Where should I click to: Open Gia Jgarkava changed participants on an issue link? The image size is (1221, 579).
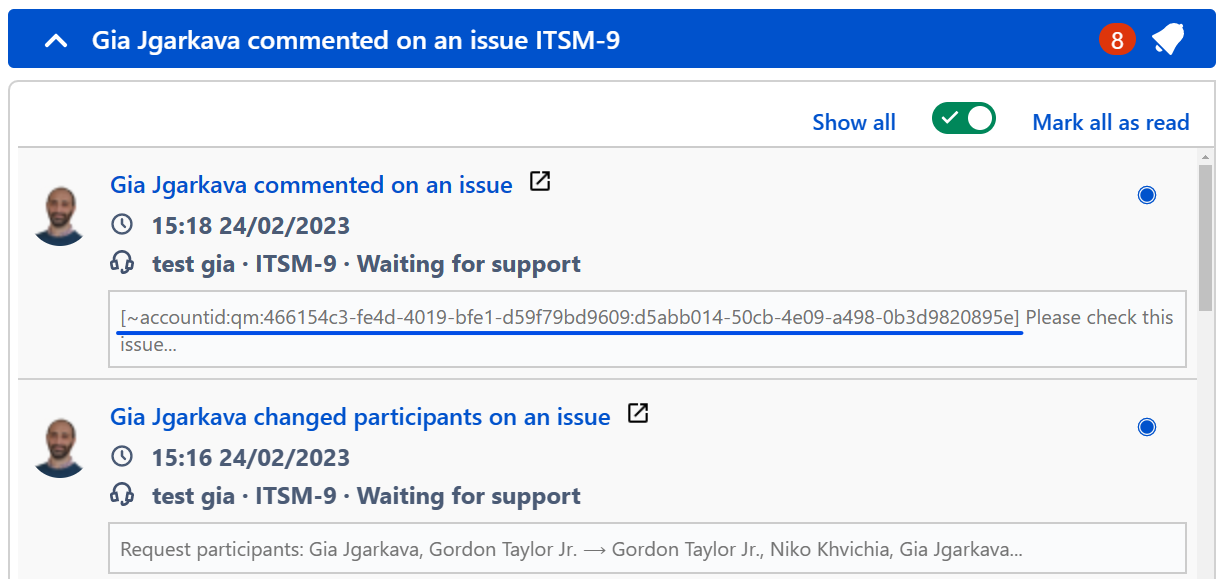360,417
